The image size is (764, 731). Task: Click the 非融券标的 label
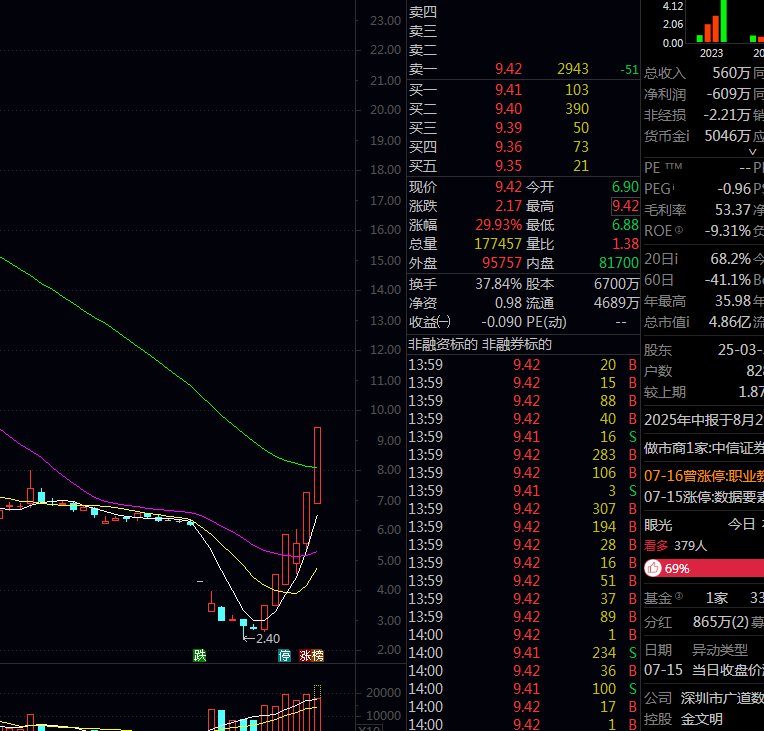click(517, 345)
